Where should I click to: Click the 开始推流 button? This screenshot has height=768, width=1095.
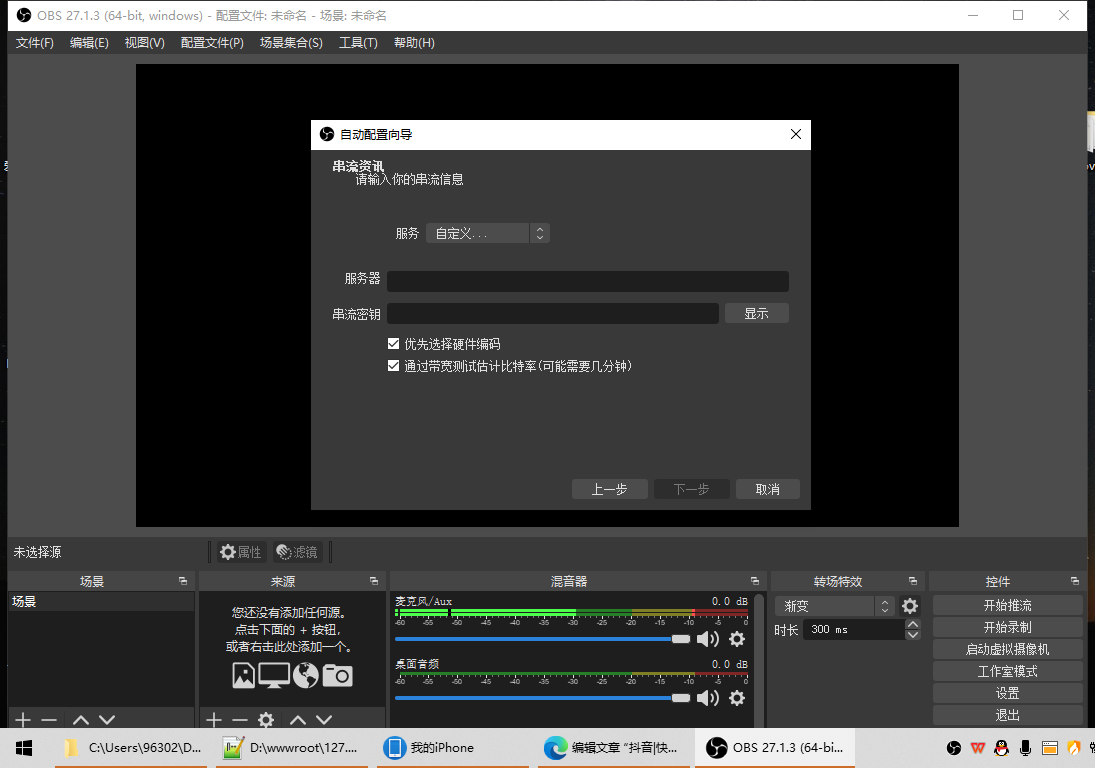[x=1007, y=605]
